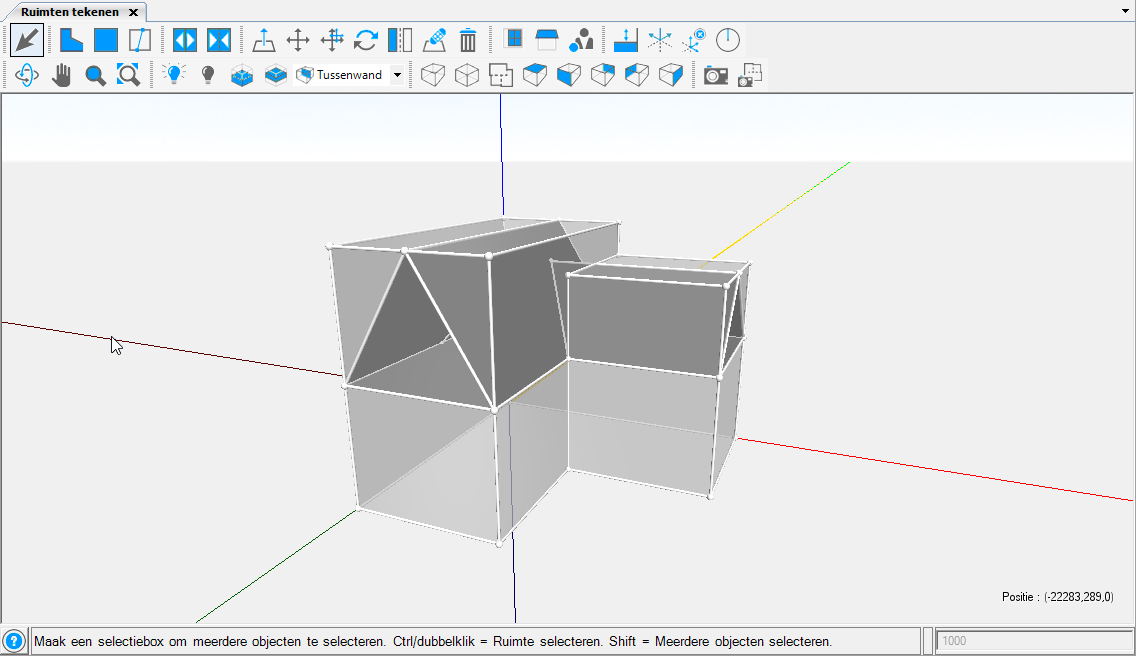
Task: Choose the L-shaped room drawing tool
Action: pos(71,40)
